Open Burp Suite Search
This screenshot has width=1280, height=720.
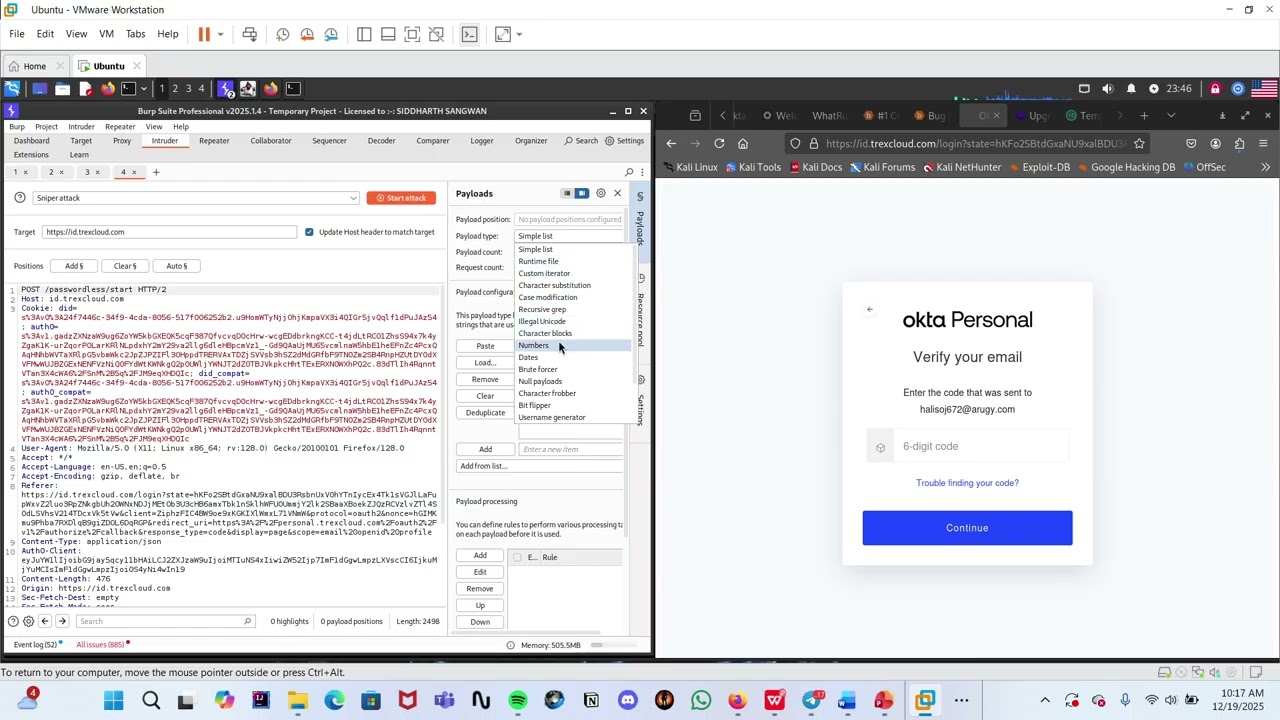click(x=581, y=141)
